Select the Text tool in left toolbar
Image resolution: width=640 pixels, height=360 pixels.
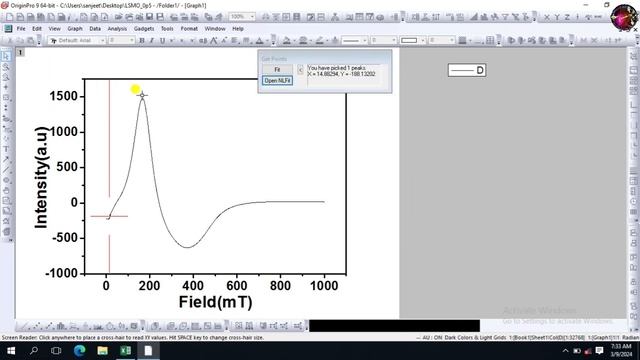point(6,149)
